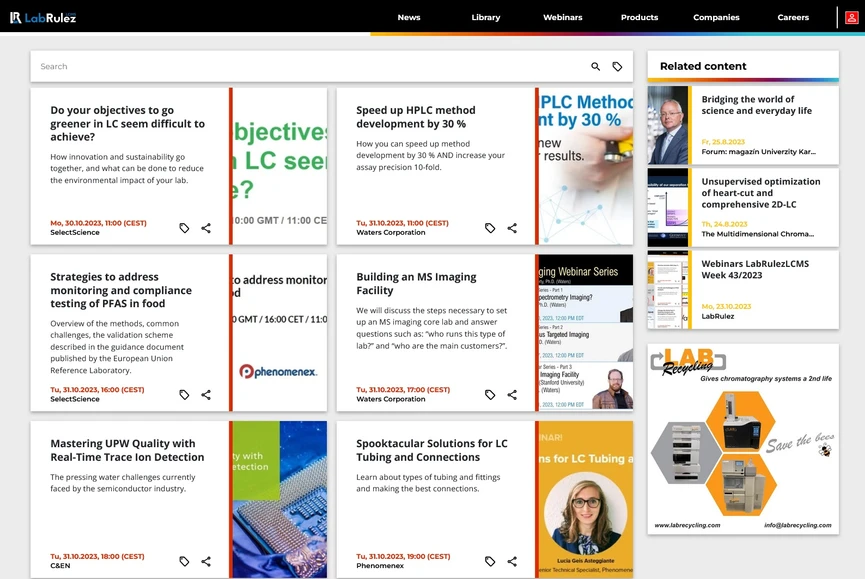Open the Companies menu
This screenshot has width=865, height=579.
(x=716, y=18)
